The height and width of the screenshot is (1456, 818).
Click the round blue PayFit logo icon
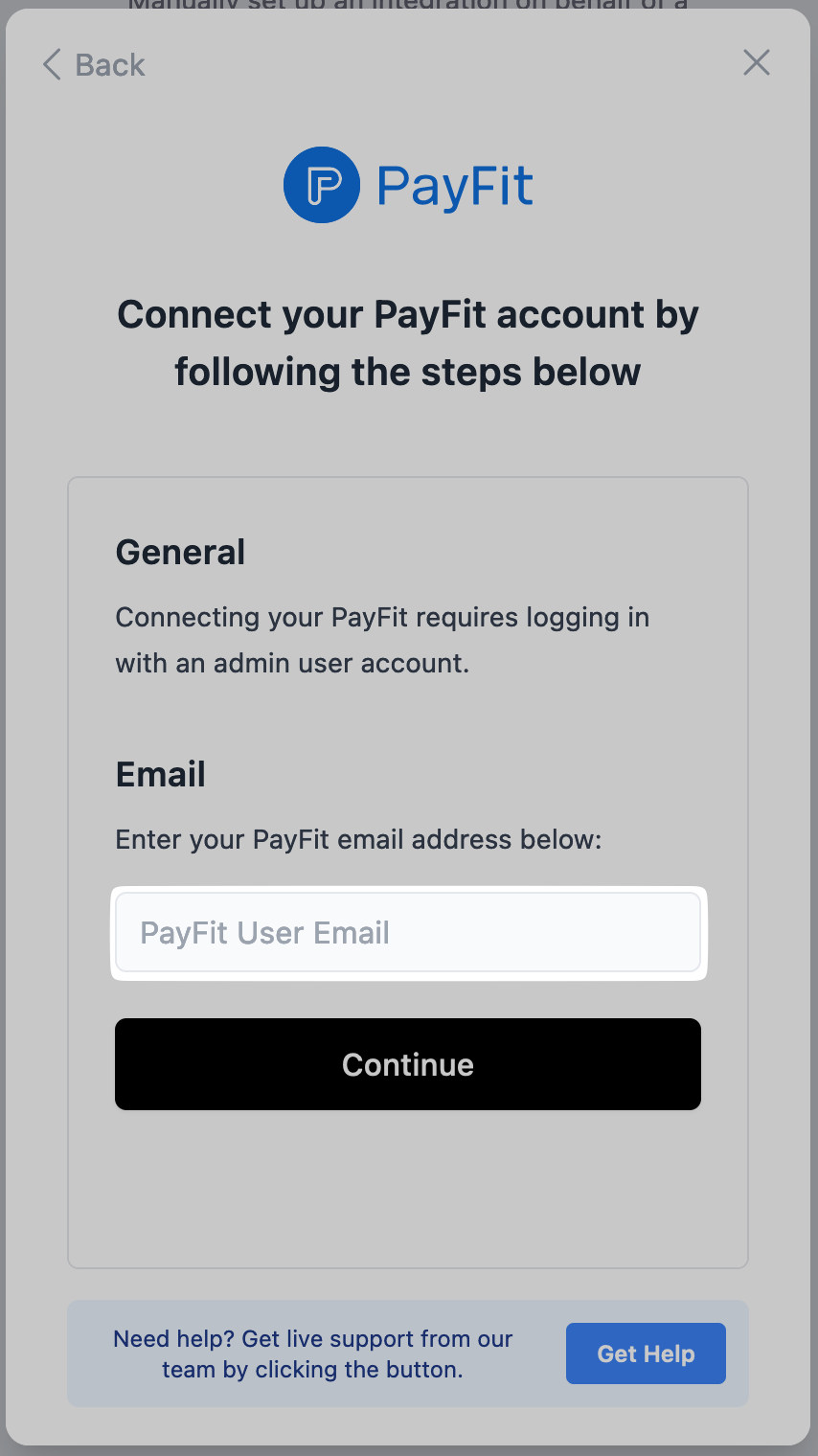(322, 185)
